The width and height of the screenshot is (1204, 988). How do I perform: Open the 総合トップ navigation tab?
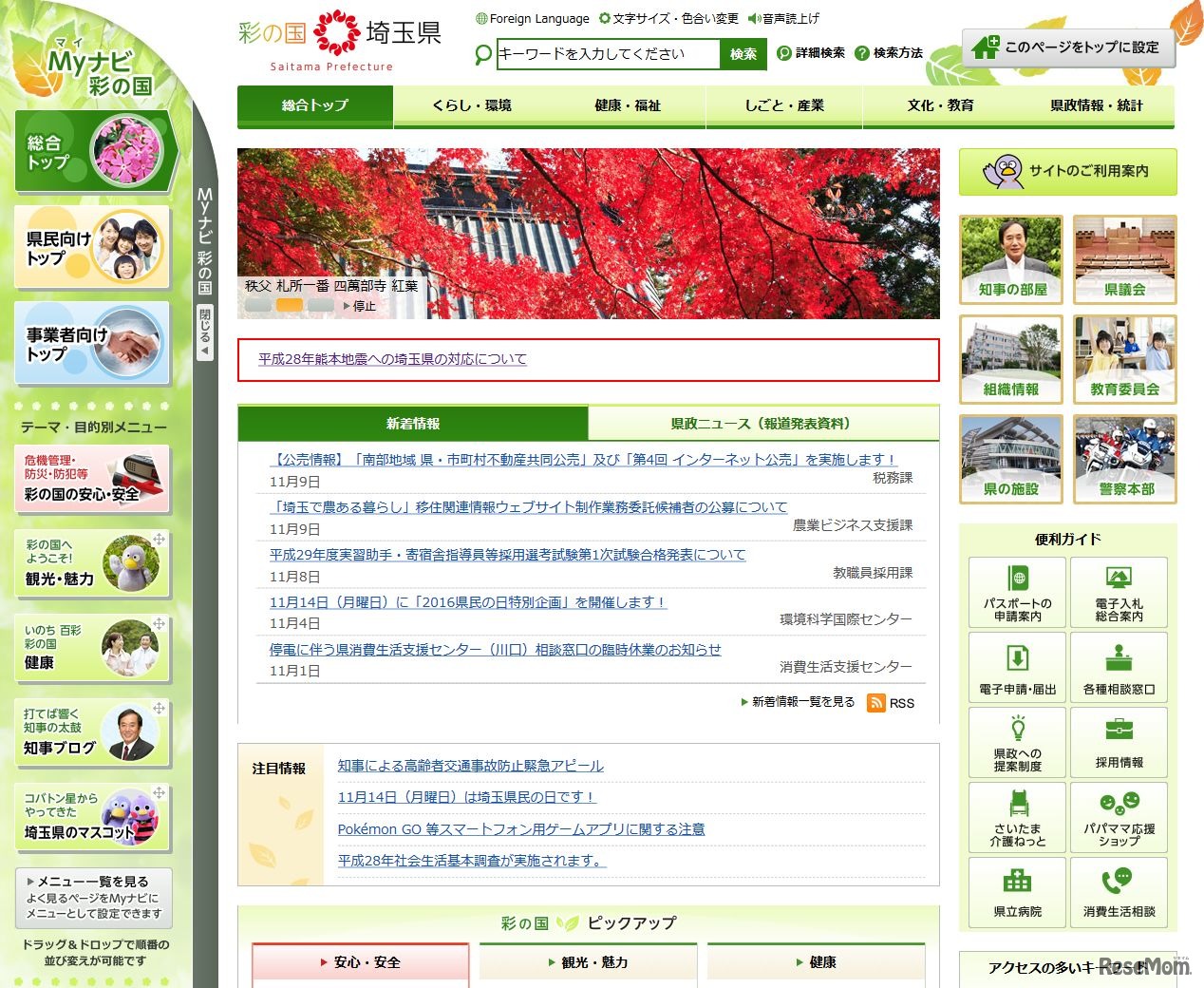pyautogui.click(x=315, y=105)
